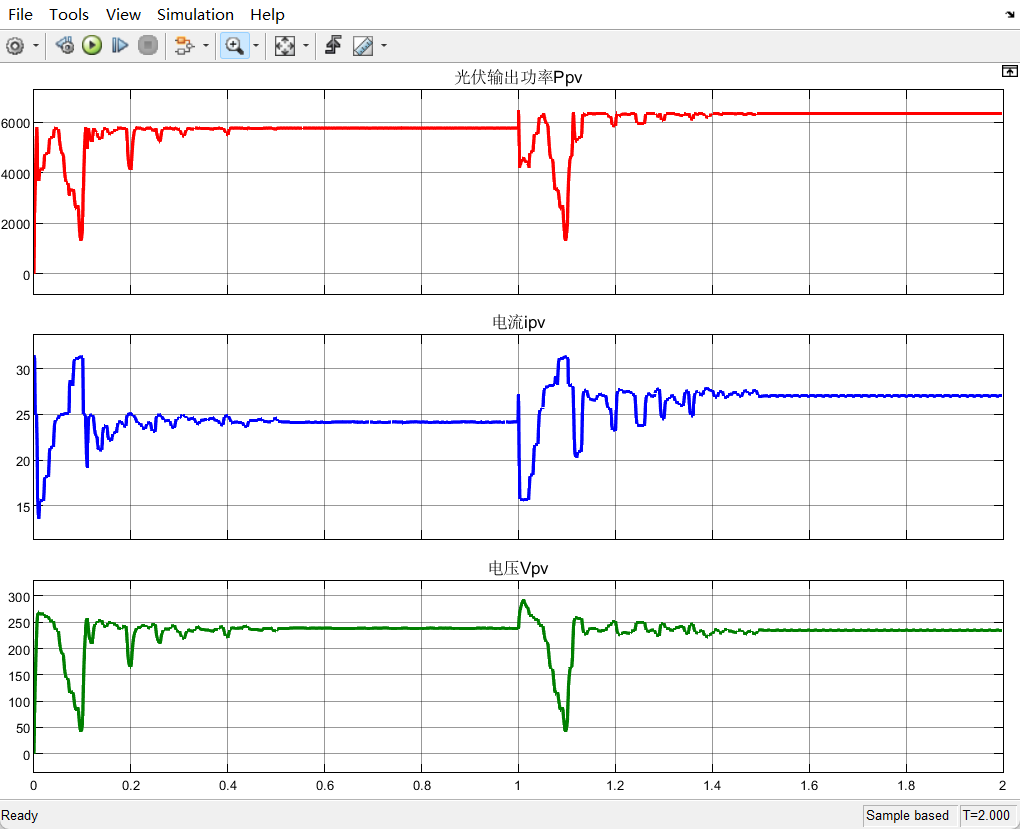Click the Highlight Simulink Block icon
Screen dimensions: 1020x829
[x=184, y=45]
